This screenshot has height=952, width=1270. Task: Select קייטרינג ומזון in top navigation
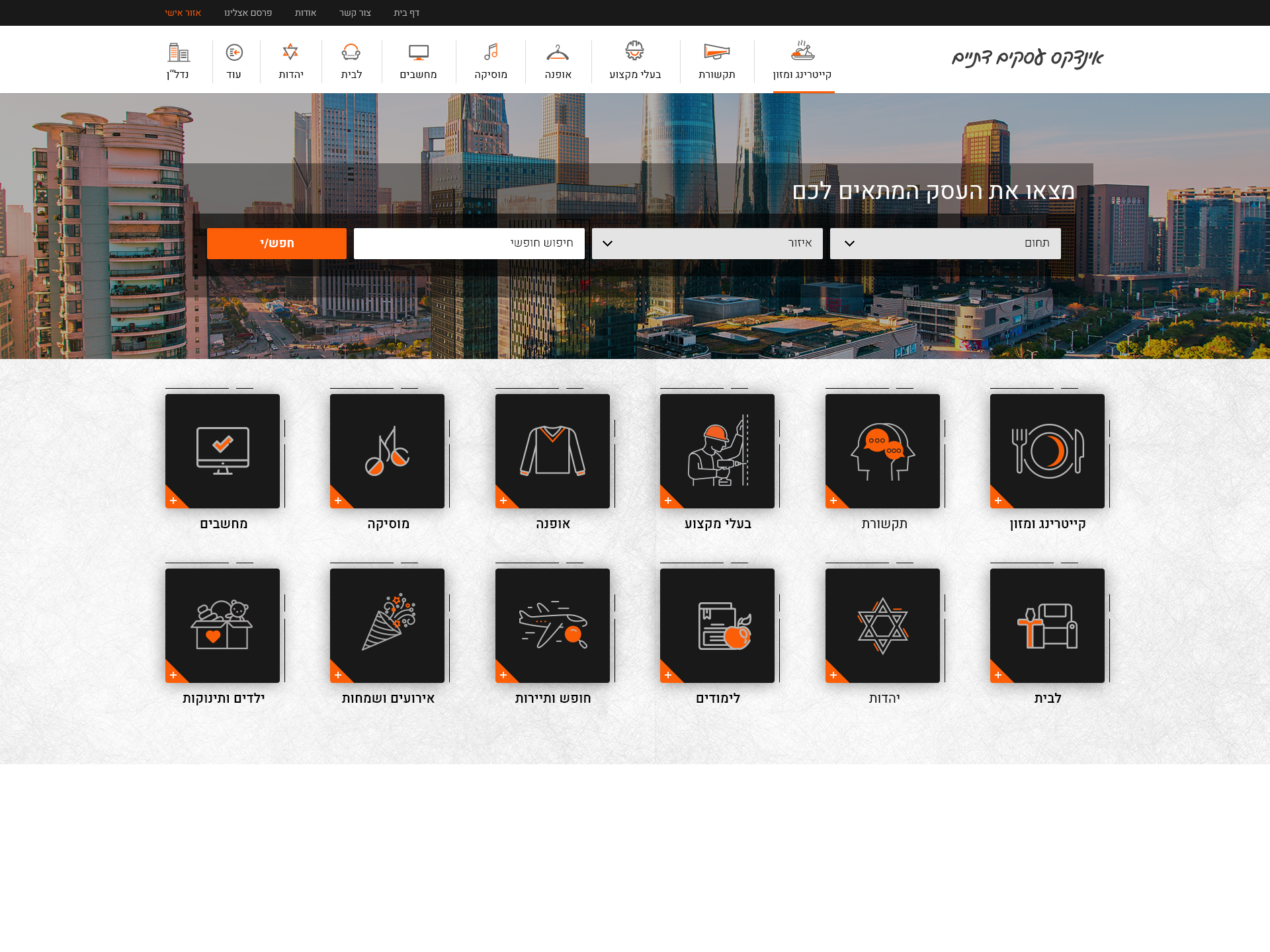click(x=802, y=61)
